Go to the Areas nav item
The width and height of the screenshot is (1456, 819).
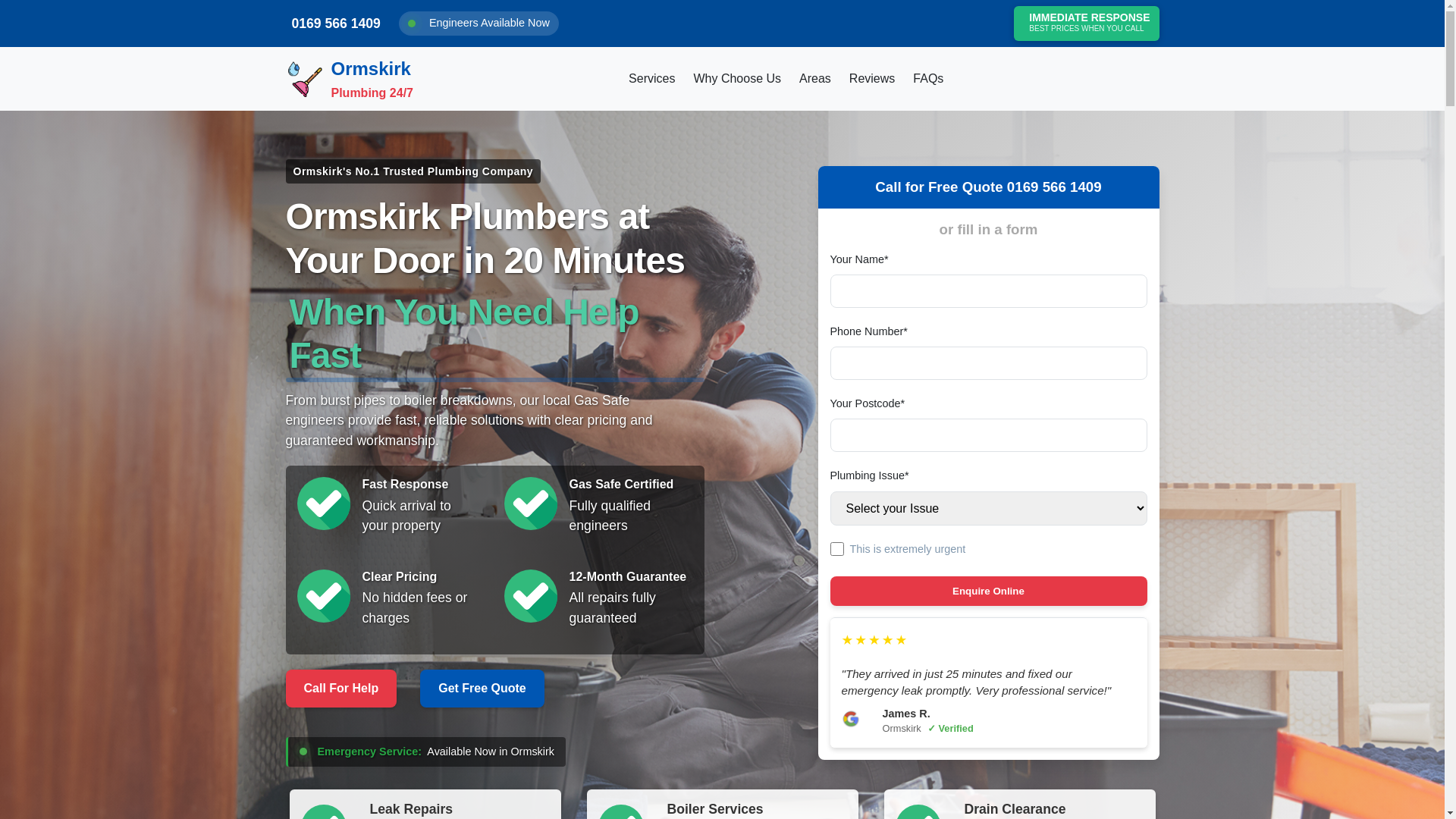click(815, 79)
